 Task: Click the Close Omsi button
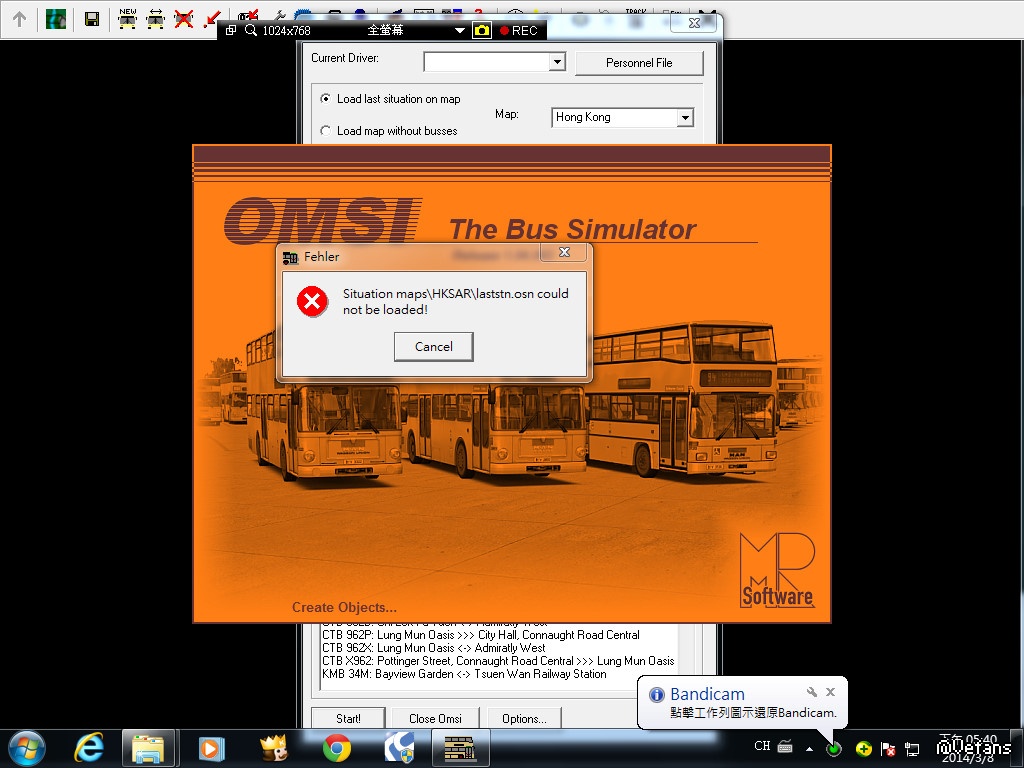click(x=436, y=718)
